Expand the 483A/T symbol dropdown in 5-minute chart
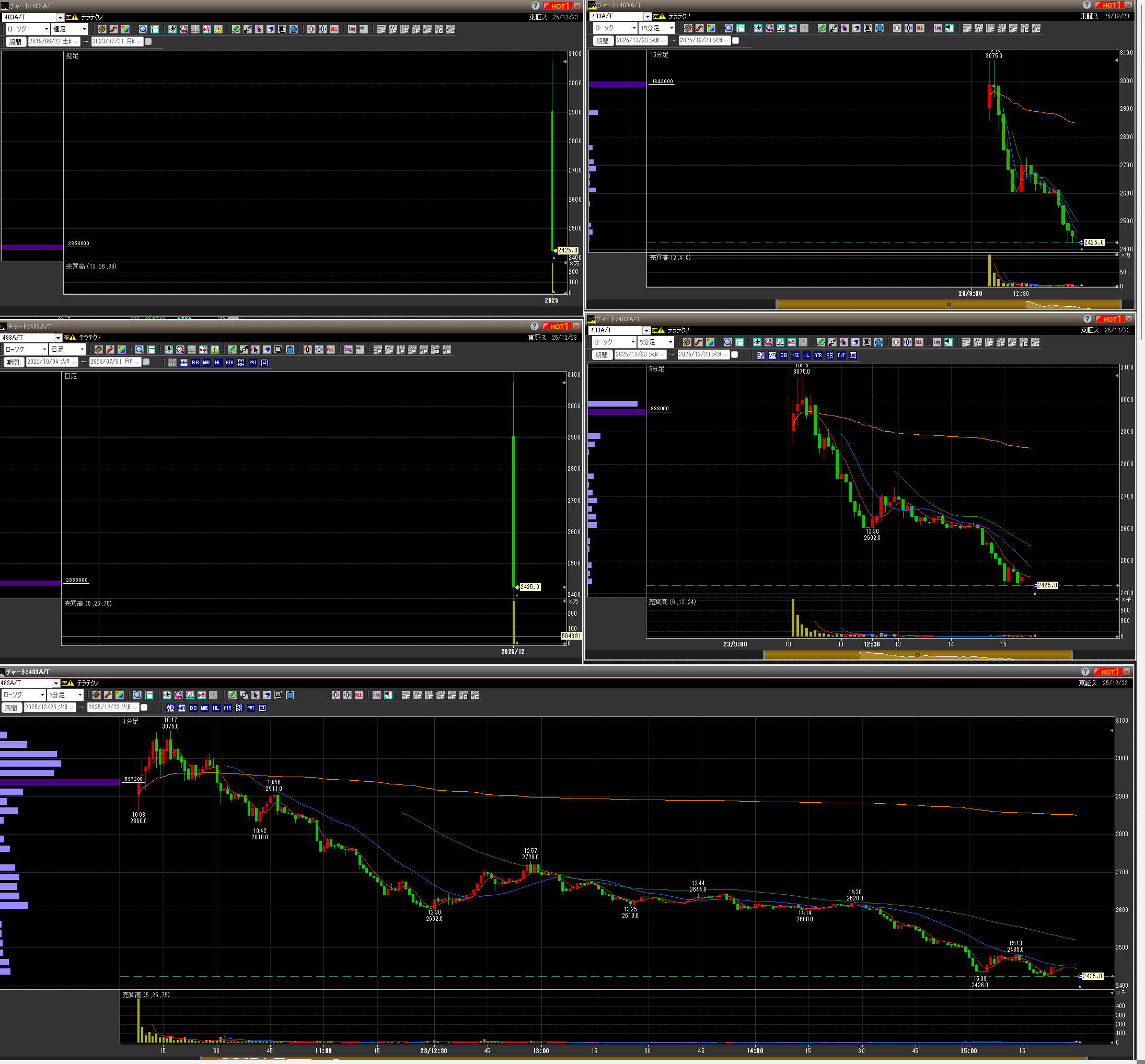Screen dimensions: 1145x1064 pyautogui.click(x=646, y=330)
